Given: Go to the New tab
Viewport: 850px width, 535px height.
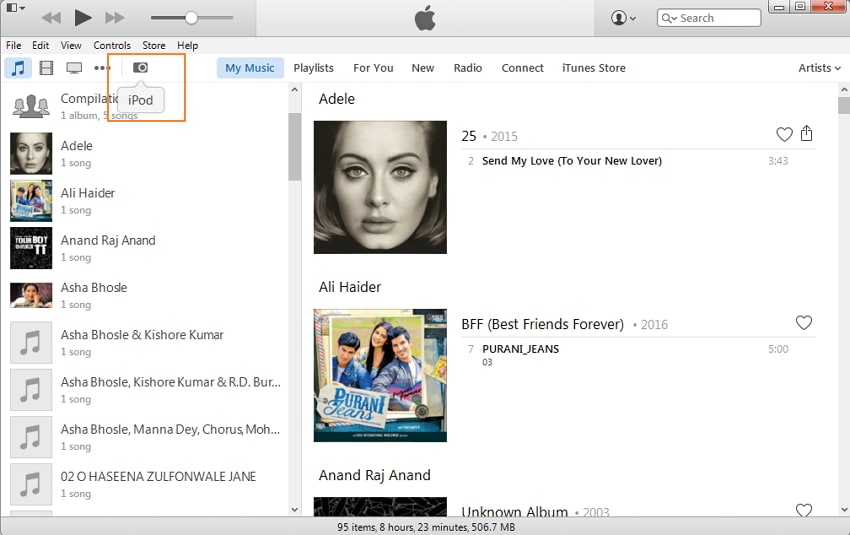Looking at the screenshot, I should point(422,68).
